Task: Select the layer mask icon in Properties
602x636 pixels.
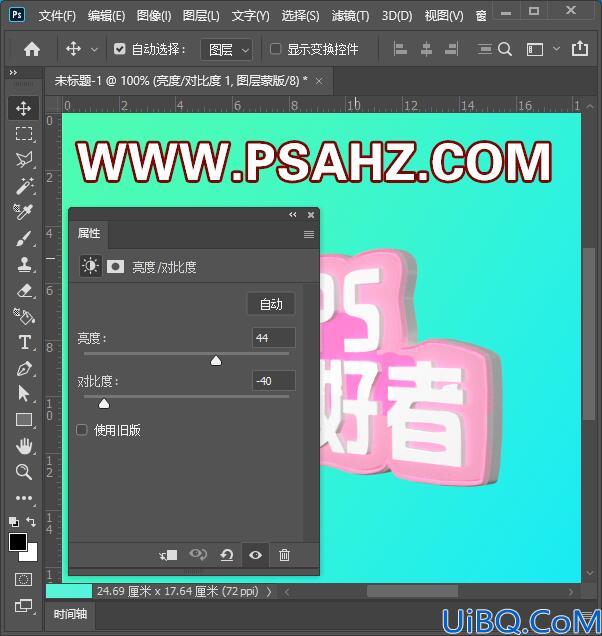Action: click(x=115, y=266)
